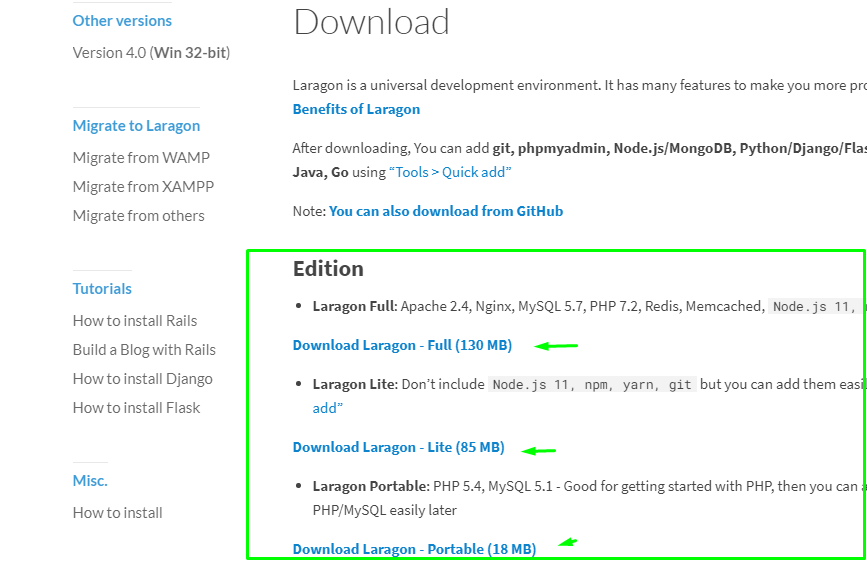Open How to install Django tutorial
This screenshot has height=567, width=867.
(x=142, y=378)
